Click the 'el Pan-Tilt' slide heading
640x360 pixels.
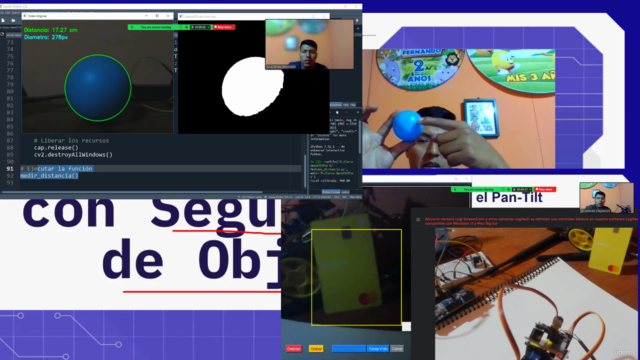pos(509,198)
